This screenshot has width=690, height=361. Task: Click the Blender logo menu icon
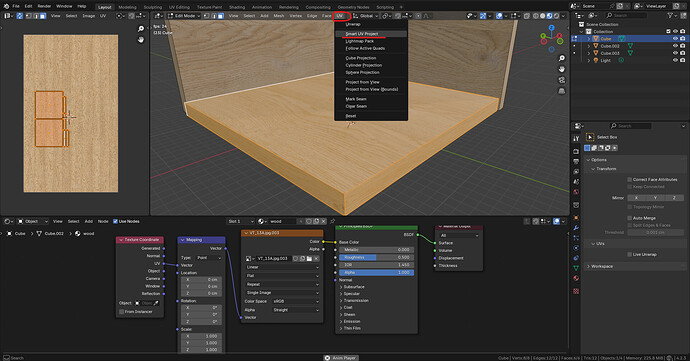pos(6,6)
